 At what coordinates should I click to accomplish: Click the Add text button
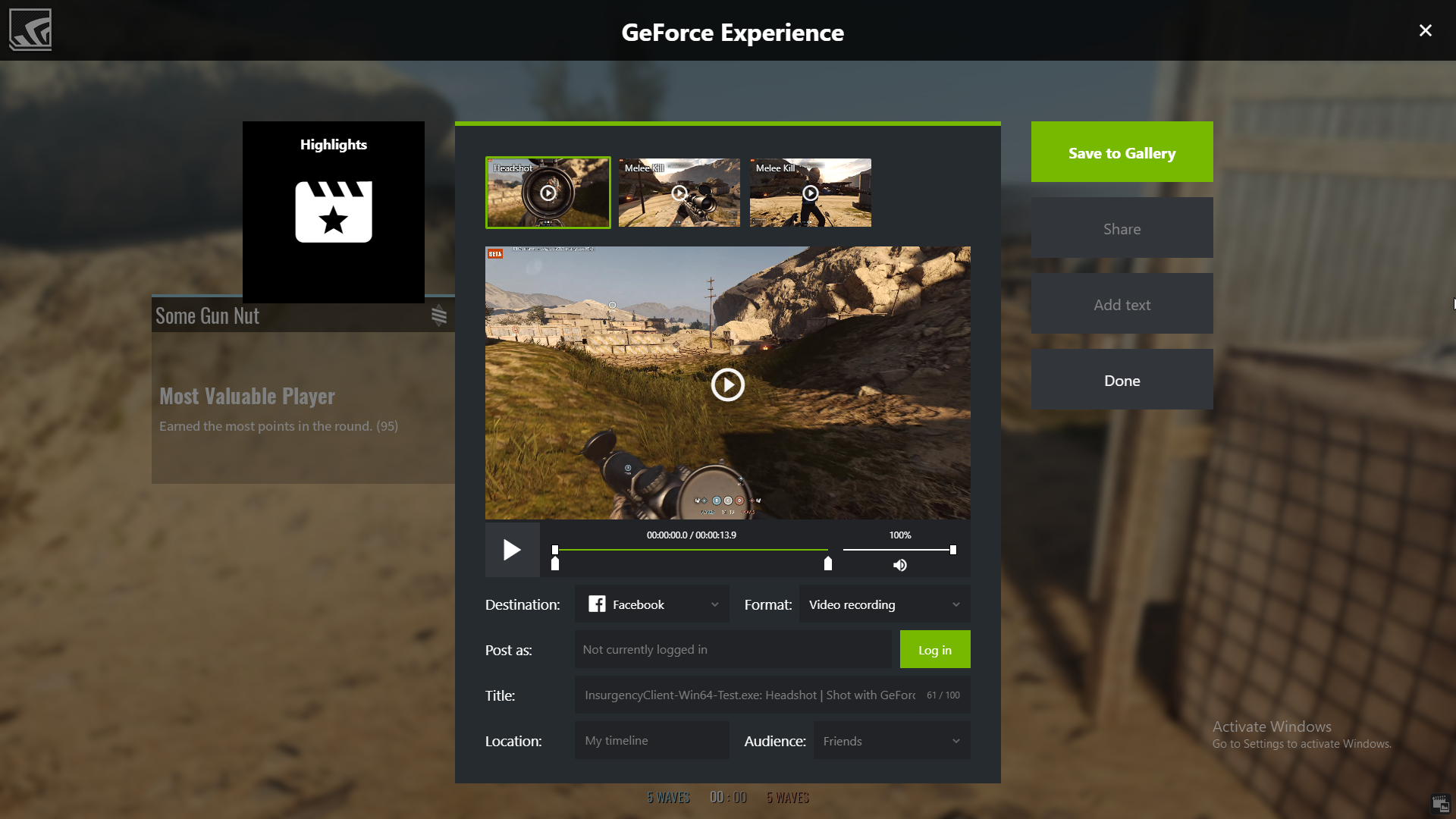[x=1122, y=304]
